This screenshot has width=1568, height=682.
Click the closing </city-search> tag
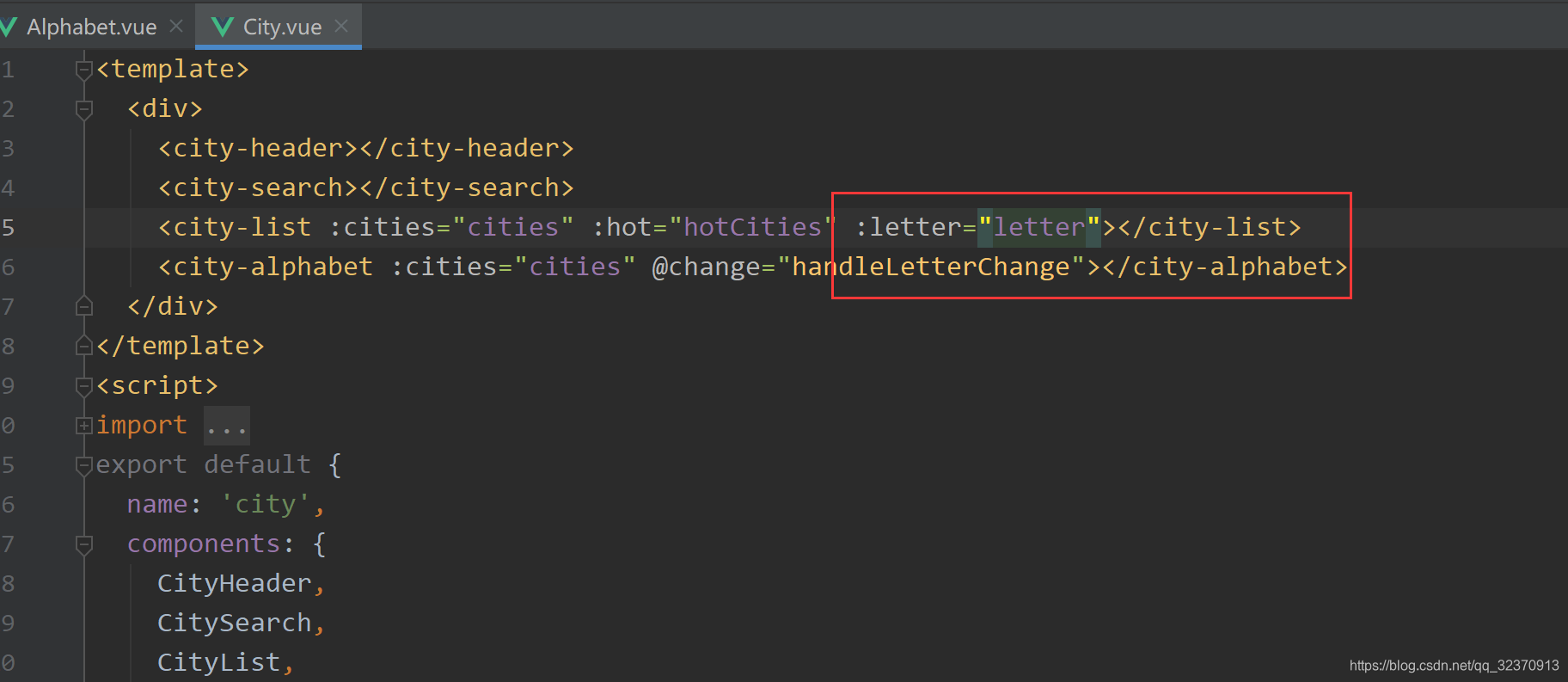(x=467, y=187)
